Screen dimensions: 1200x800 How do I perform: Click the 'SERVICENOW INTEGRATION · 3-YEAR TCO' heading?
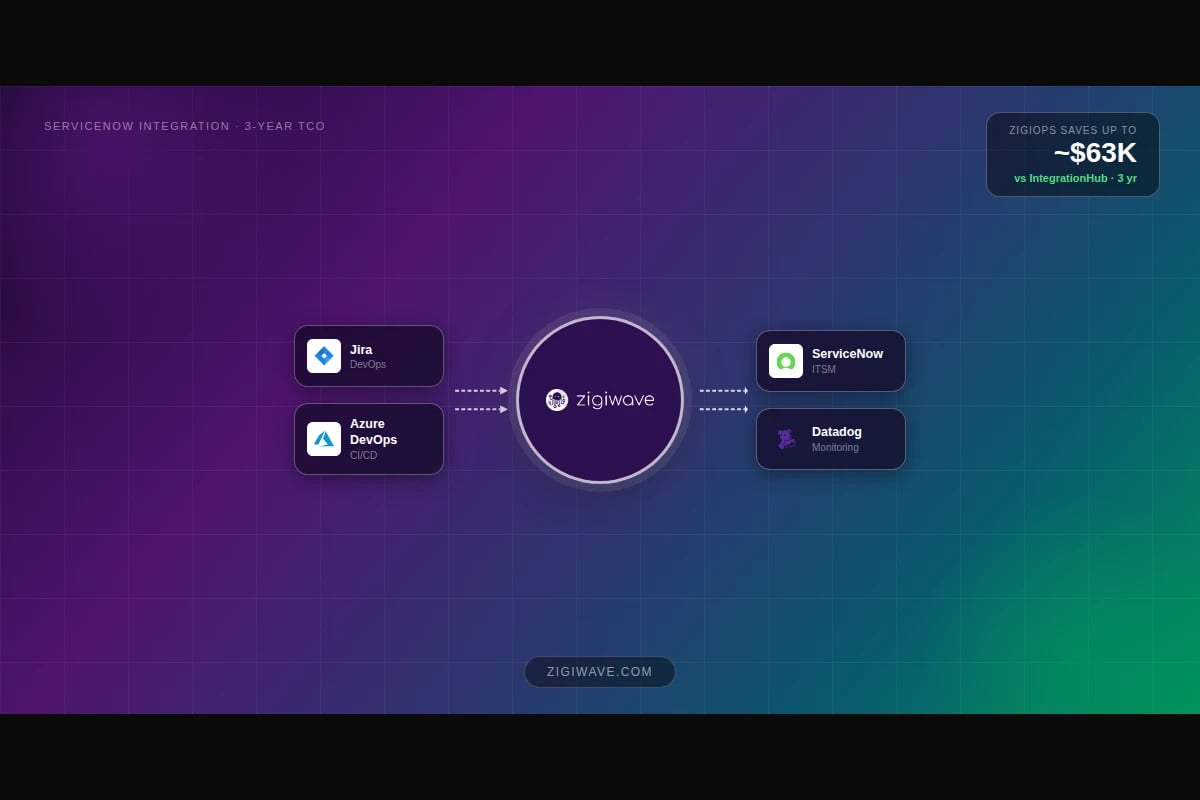click(x=185, y=126)
